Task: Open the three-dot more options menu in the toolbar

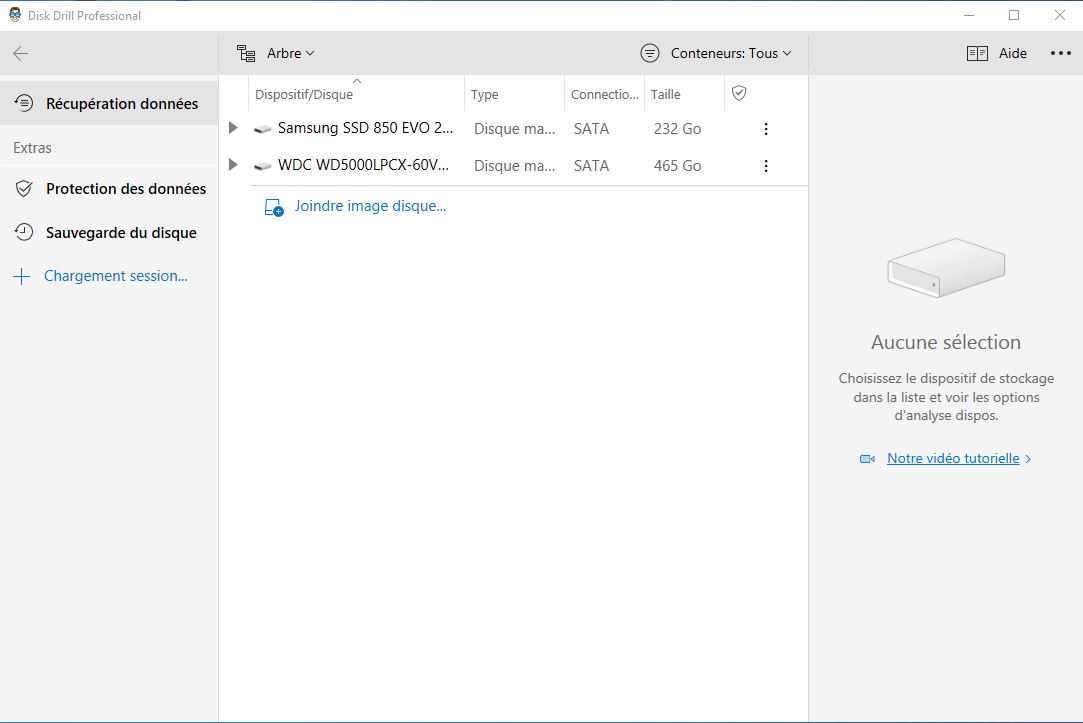Action: click(x=1060, y=53)
